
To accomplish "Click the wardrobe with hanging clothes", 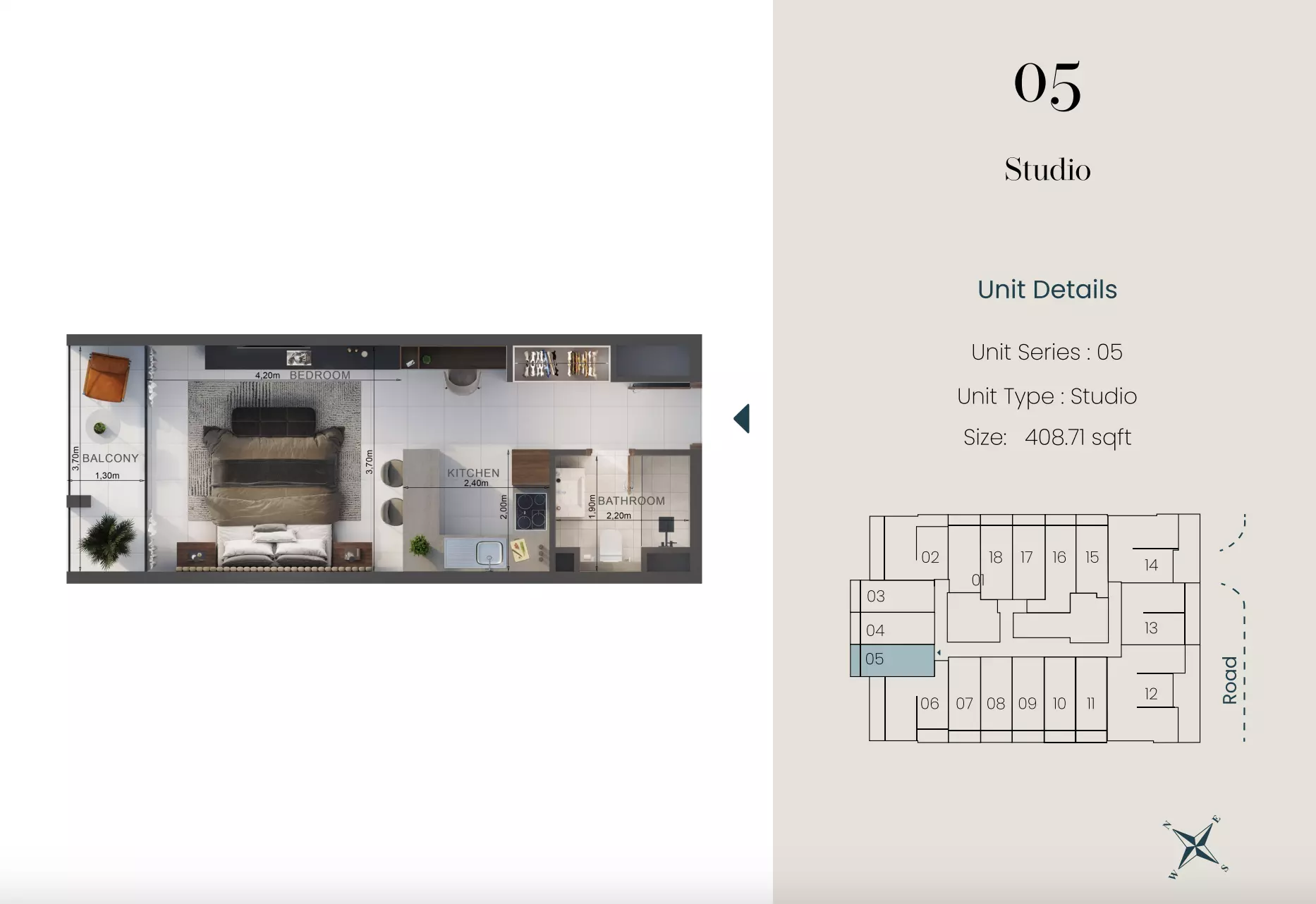I will coord(561,364).
